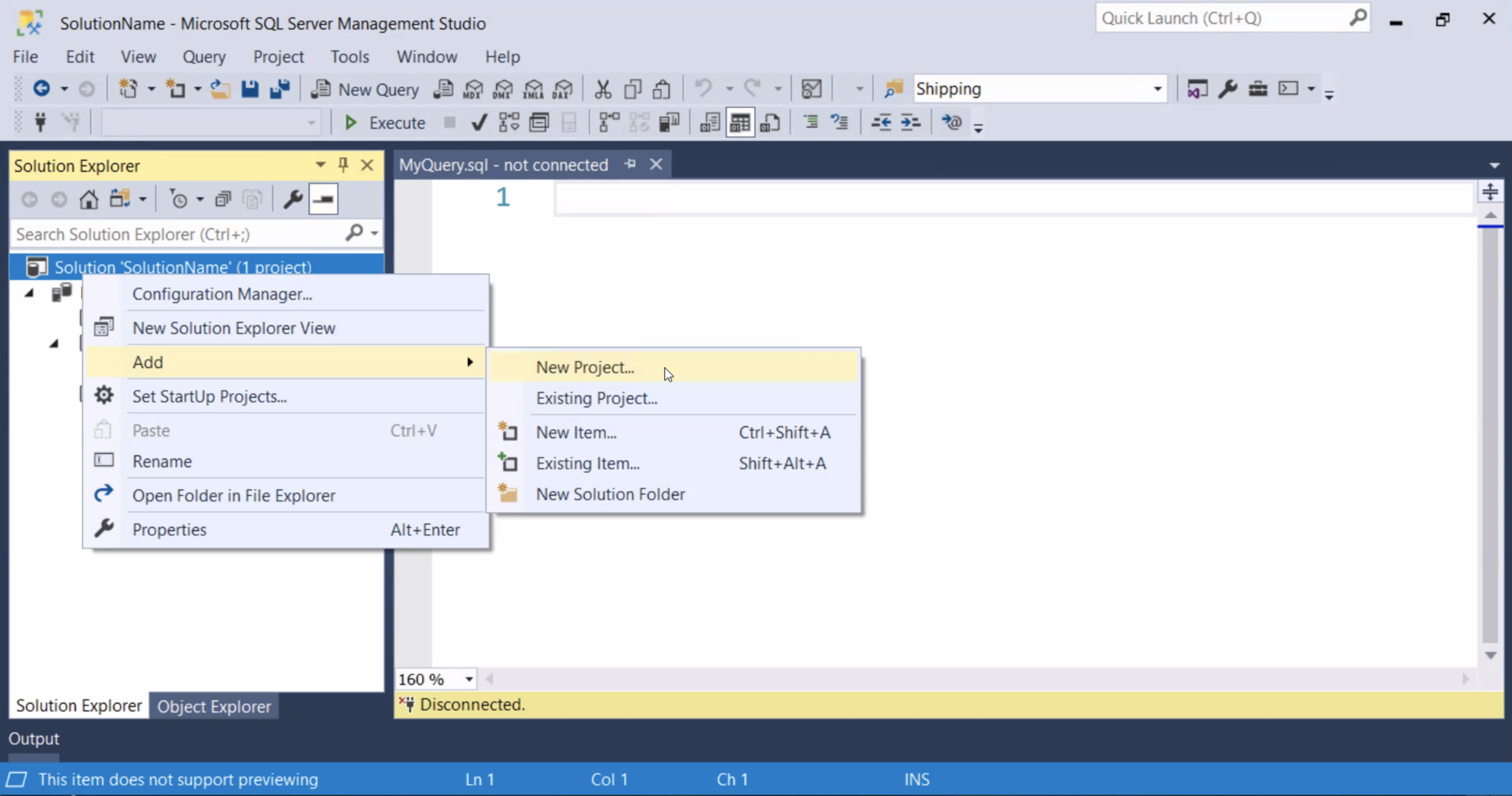Image resolution: width=1512 pixels, height=796 pixels.
Task: Click Open Folder in File Explorer
Action: (x=286, y=495)
